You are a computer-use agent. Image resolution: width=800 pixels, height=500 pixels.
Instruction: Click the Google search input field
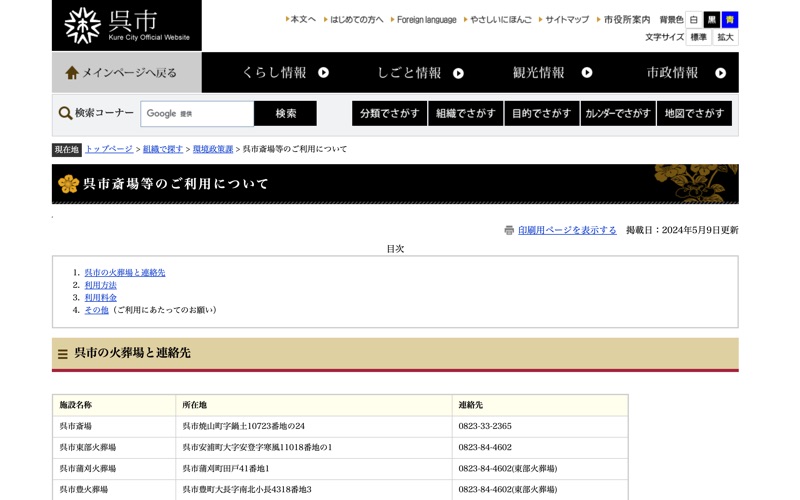click(197, 113)
